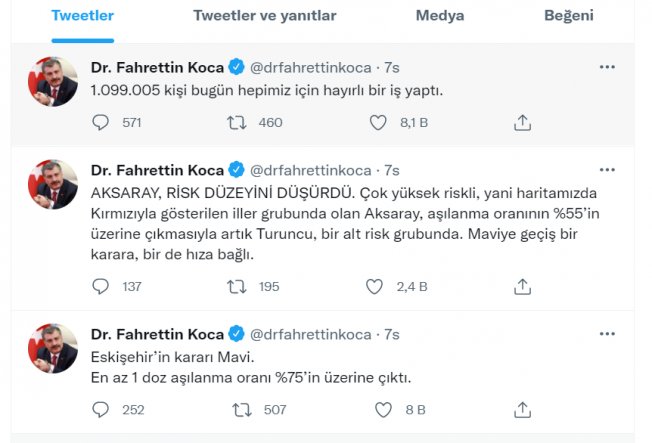652x443 pixels.
Task: Open more options menu on Aksaray tweet
Action: [x=607, y=170]
